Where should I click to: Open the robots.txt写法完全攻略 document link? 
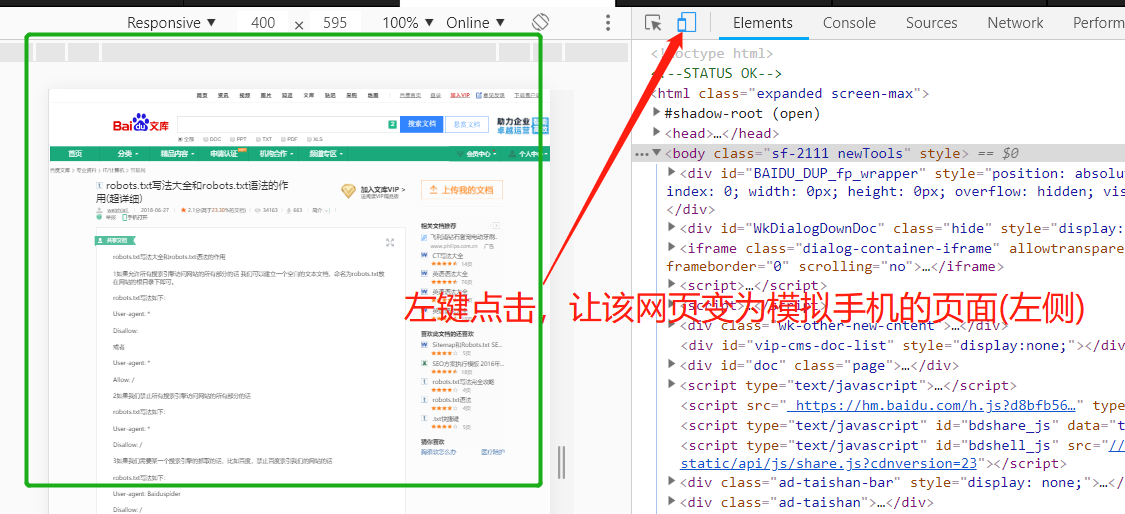pyautogui.click(x=463, y=382)
